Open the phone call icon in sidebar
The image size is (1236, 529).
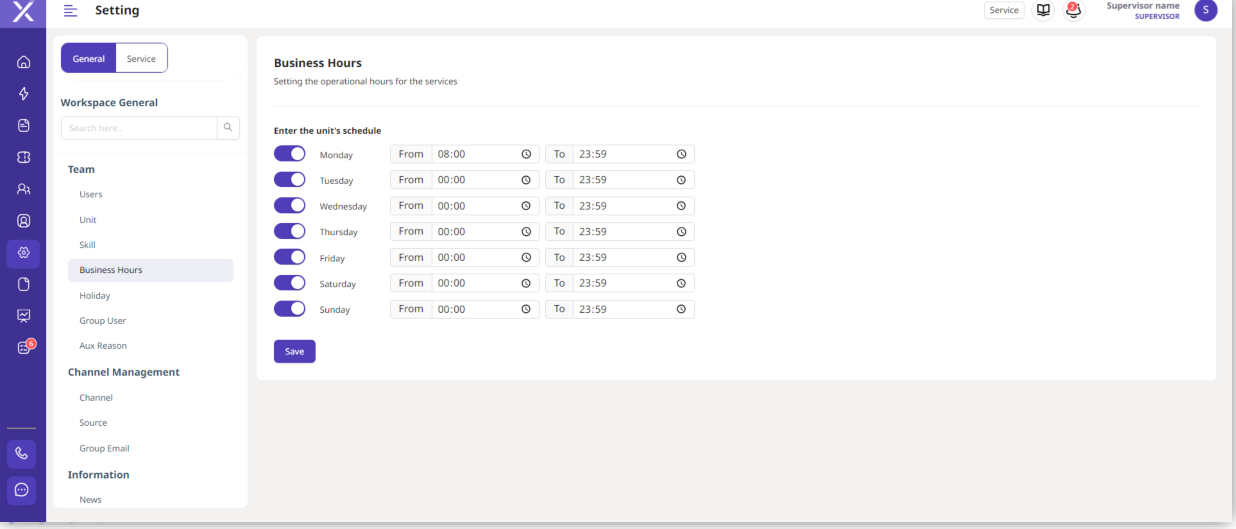tap(23, 454)
